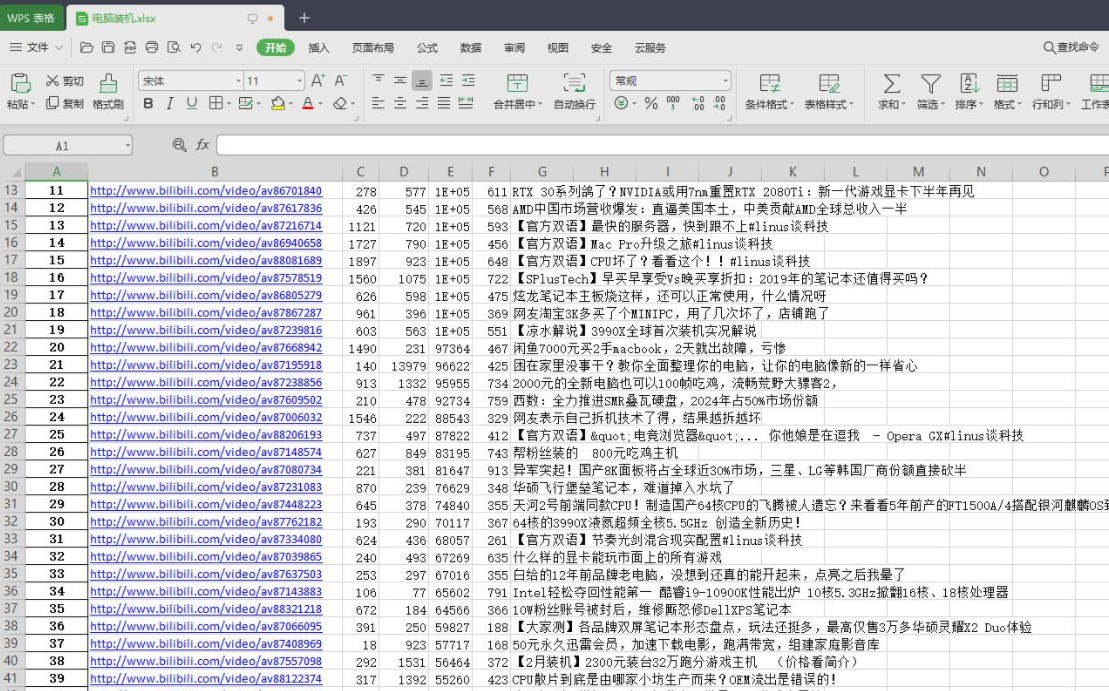Click the zoom magnifier beside fx
This screenshot has width=1109, height=691.
click(180, 144)
